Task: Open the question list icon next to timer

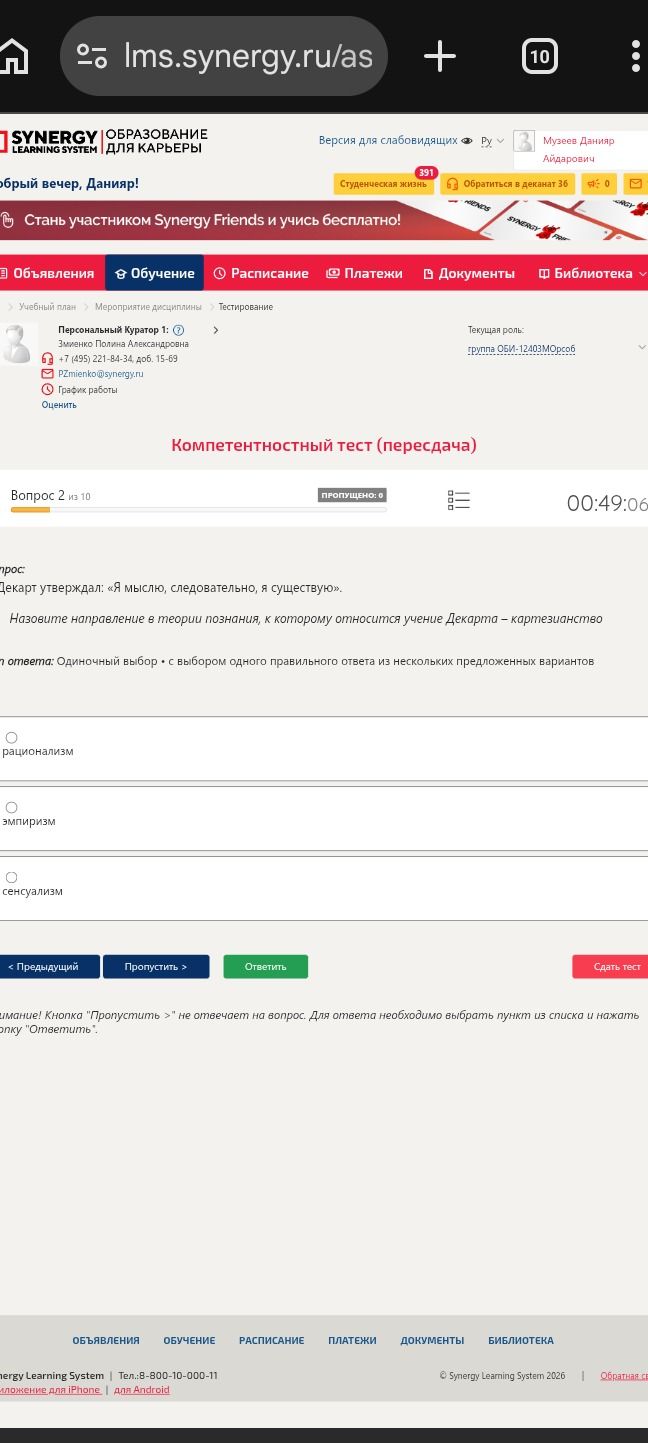Action: [x=458, y=501]
